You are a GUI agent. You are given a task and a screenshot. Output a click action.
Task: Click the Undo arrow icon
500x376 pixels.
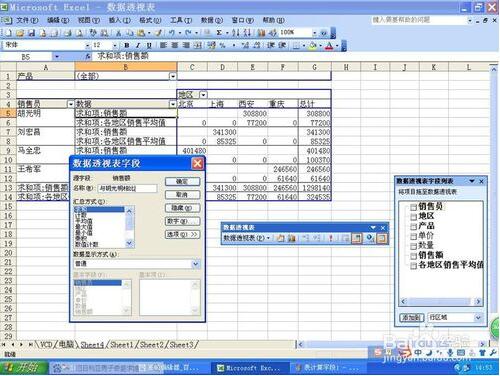(172, 33)
